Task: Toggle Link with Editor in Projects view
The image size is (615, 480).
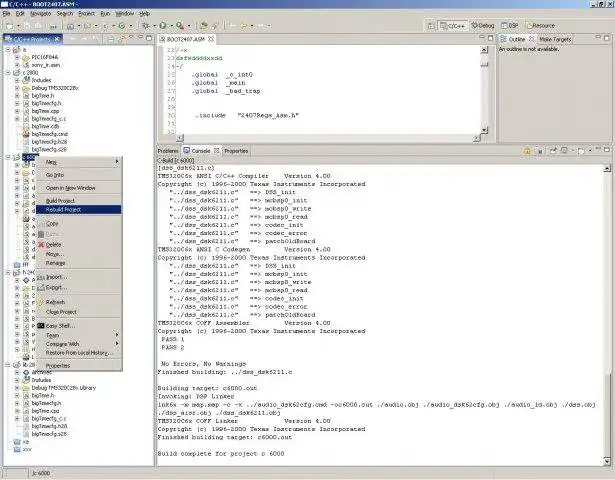Action: click(121, 39)
